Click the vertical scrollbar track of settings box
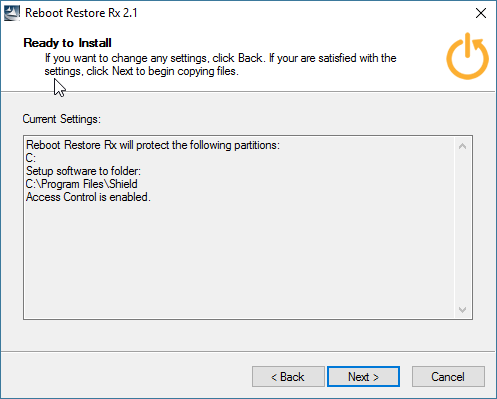This screenshot has height=399, width=497. coord(462,228)
